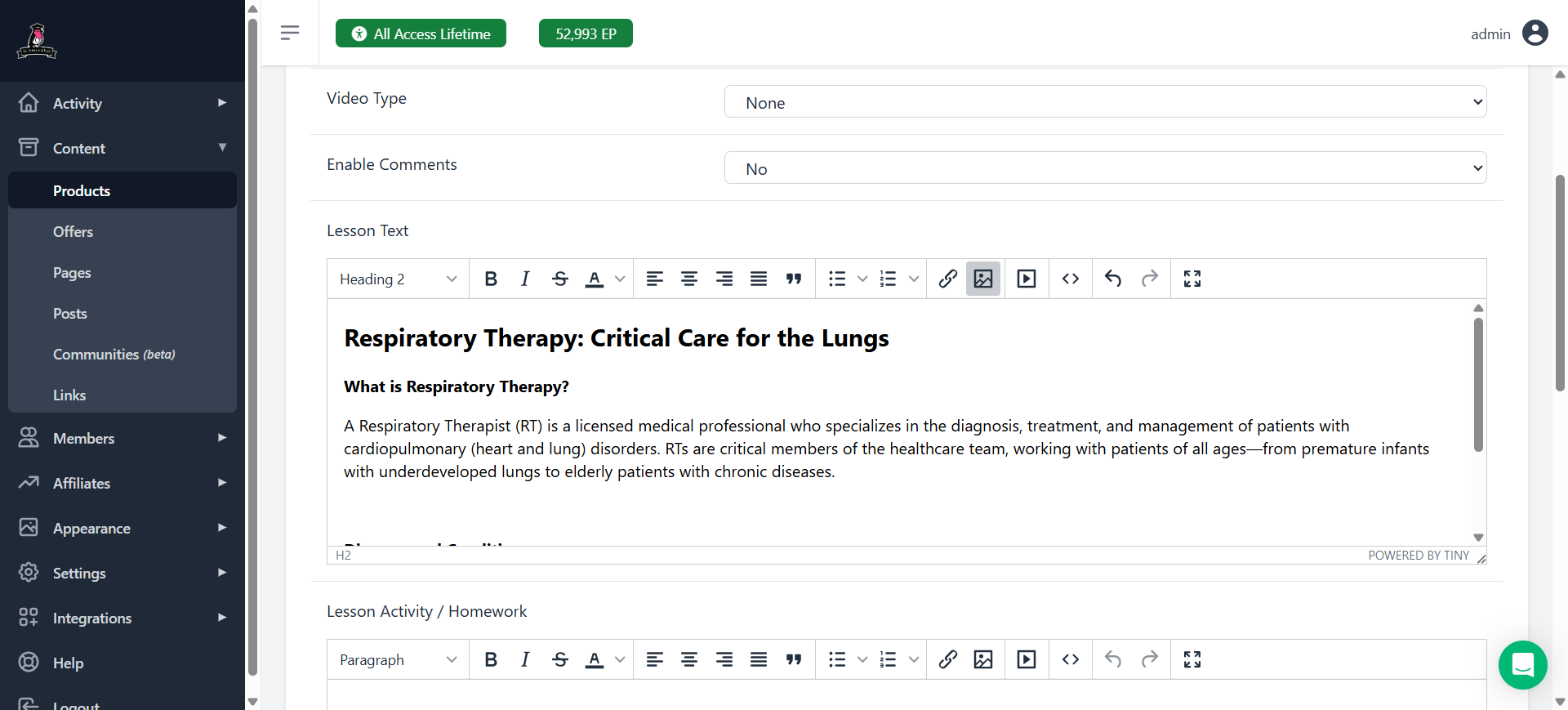This screenshot has height=710, width=1568.
Task: Go to Communities (beta) in the sidebar
Action: (x=114, y=355)
